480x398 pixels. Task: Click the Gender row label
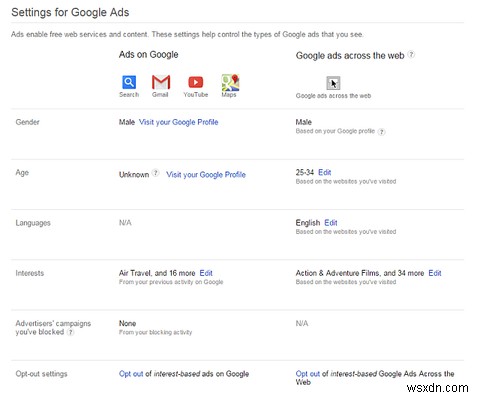[28, 122]
